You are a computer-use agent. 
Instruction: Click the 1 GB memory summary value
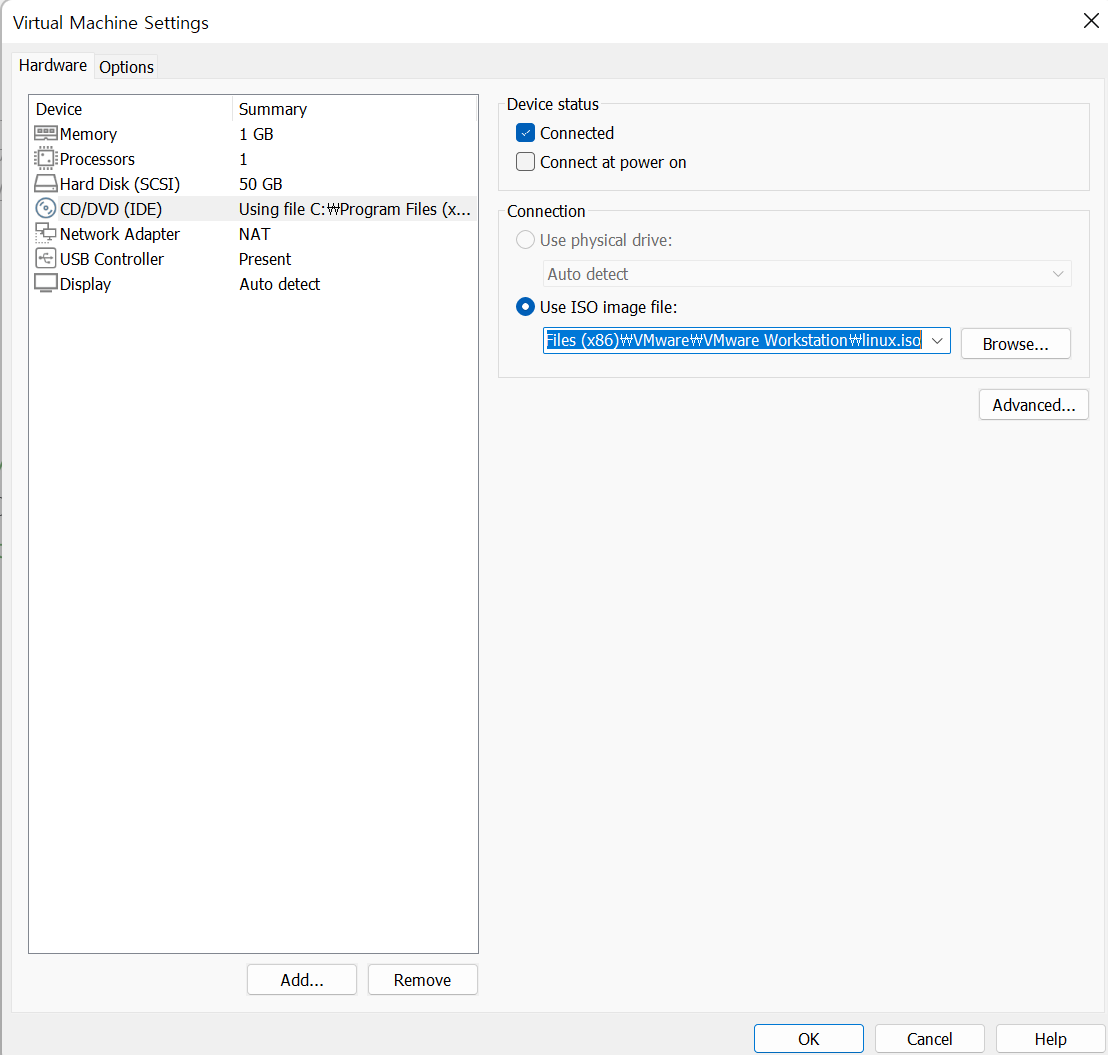click(x=257, y=134)
